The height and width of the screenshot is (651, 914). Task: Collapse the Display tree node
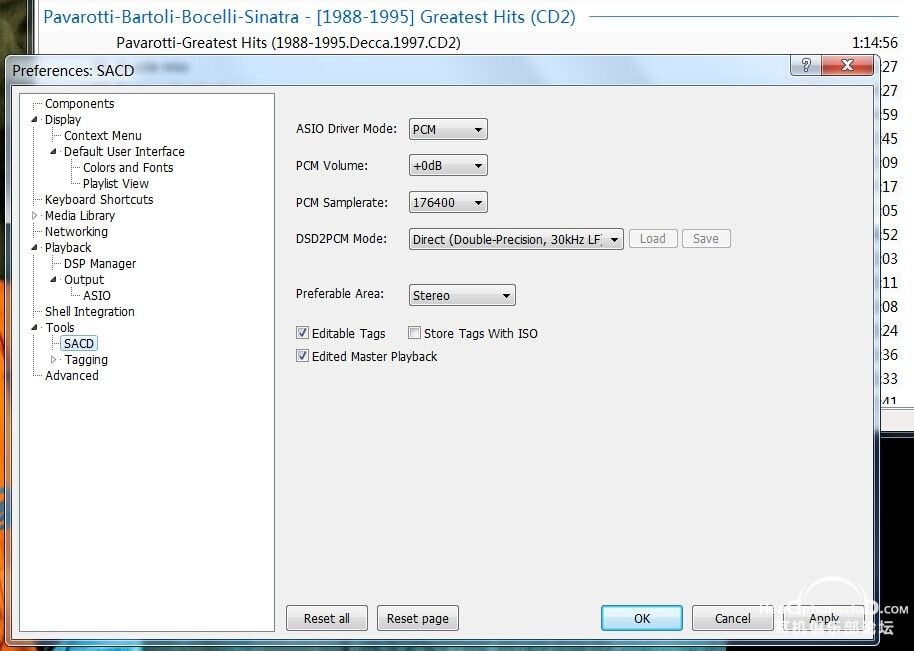click(34, 119)
